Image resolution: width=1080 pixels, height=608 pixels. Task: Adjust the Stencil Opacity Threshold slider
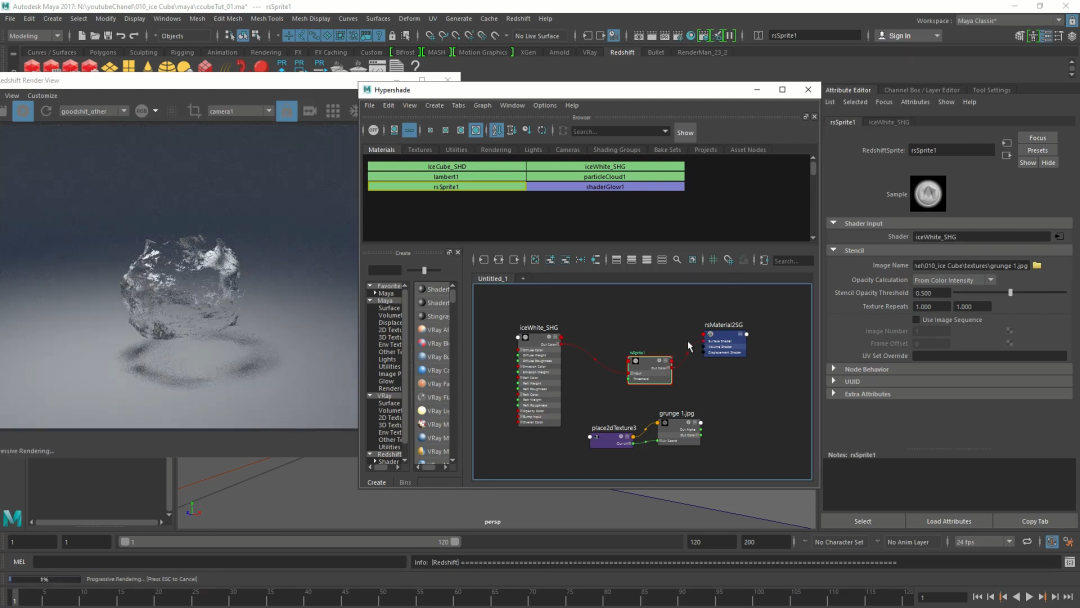[1010, 293]
